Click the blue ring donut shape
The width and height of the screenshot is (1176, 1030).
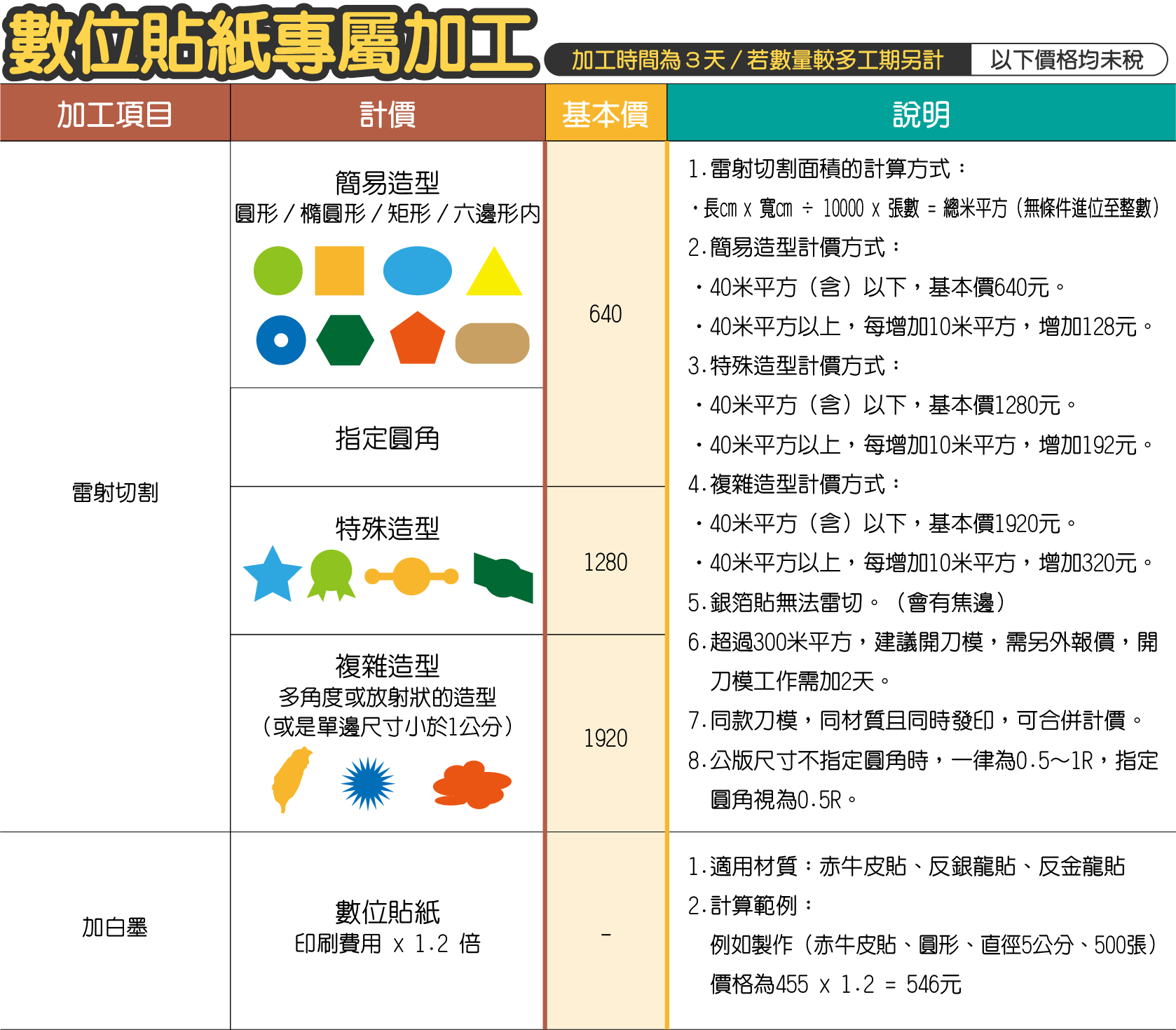click(281, 340)
